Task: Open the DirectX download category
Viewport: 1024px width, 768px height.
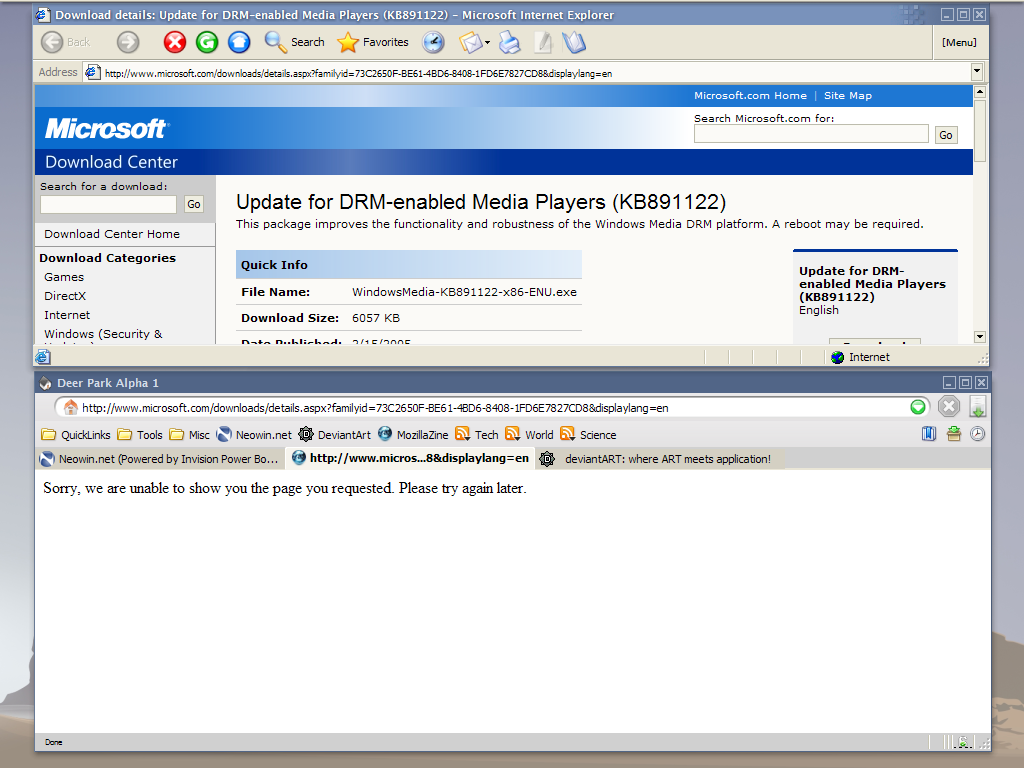Action: click(x=65, y=296)
